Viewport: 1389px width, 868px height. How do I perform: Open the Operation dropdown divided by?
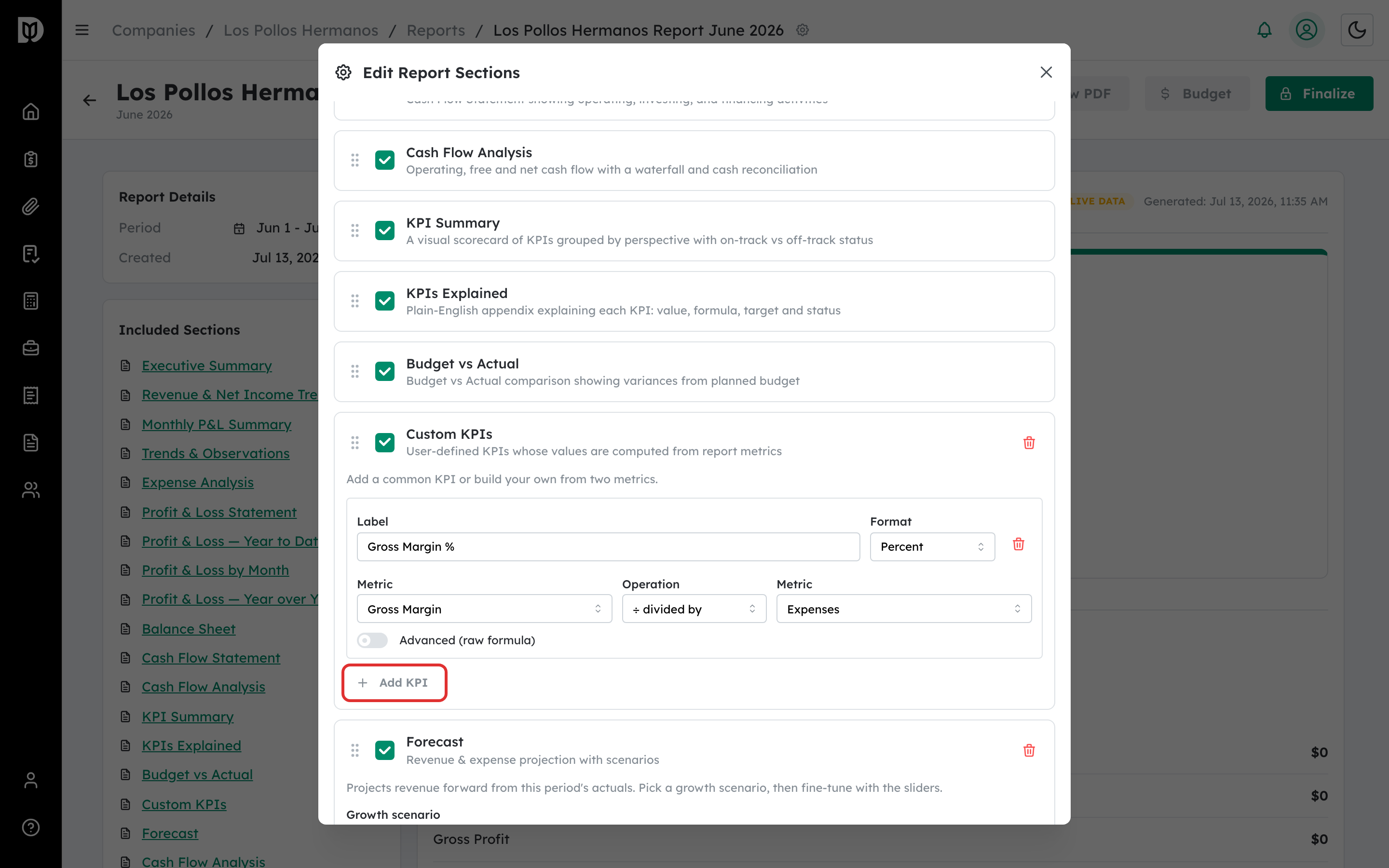tap(694, 609)
